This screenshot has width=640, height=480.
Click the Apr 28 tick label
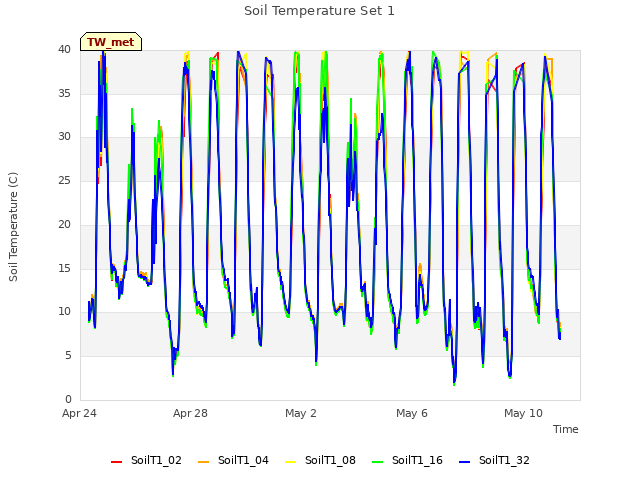[x=190, y=413]
